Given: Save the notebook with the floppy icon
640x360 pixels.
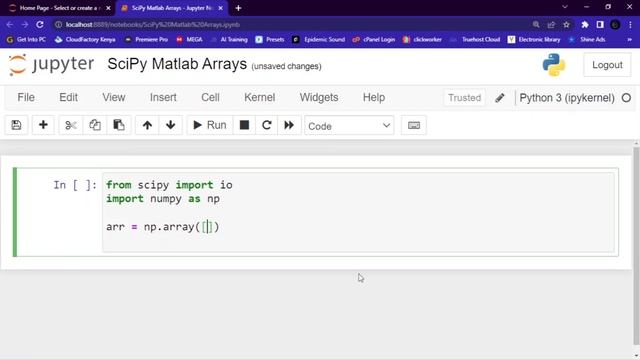Looking at the screenshot, I should [16, 125].
